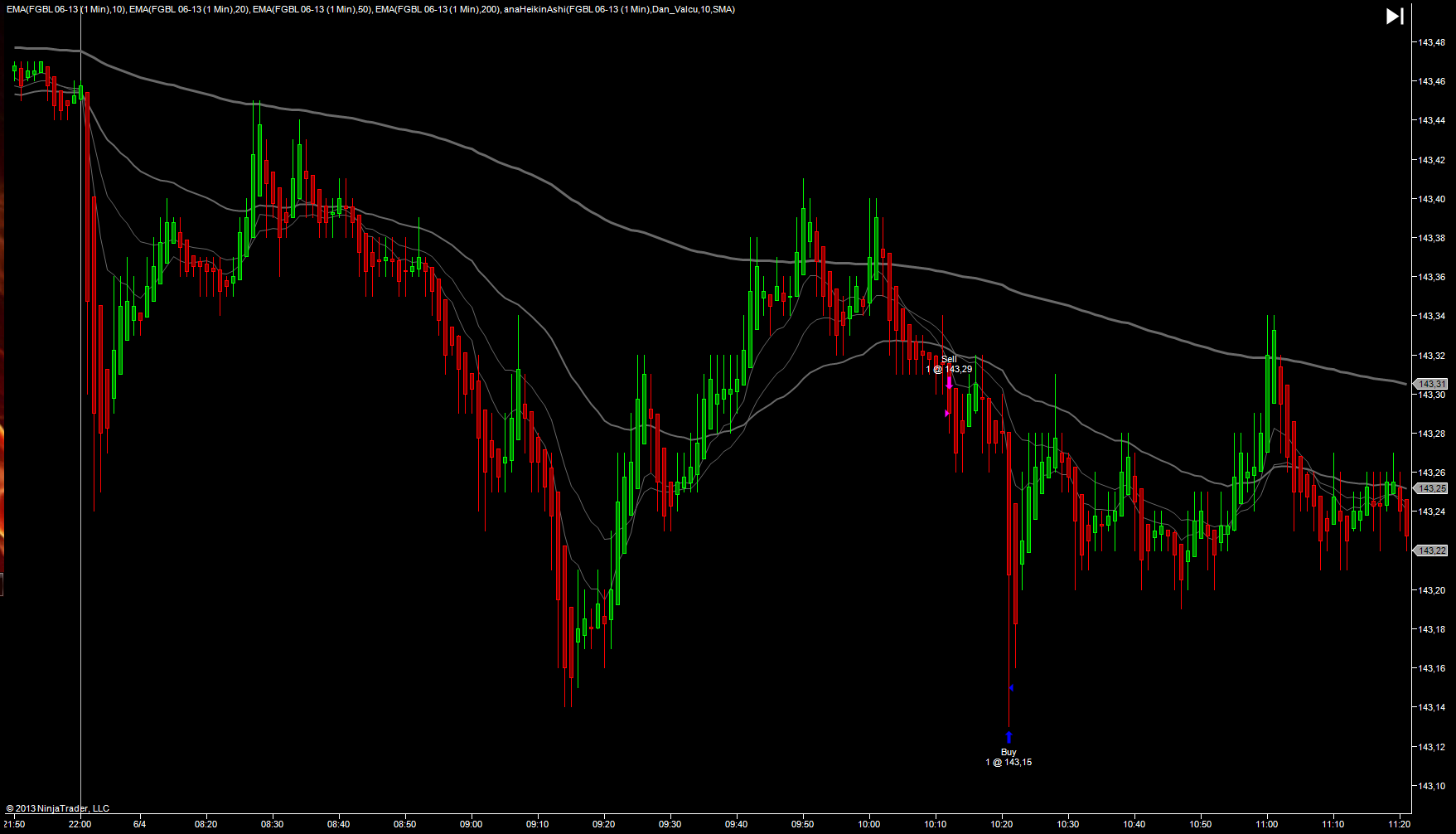
Task: Click the 143,14 price scale label
Action: pyautogui.click(x=1432, y=707)
